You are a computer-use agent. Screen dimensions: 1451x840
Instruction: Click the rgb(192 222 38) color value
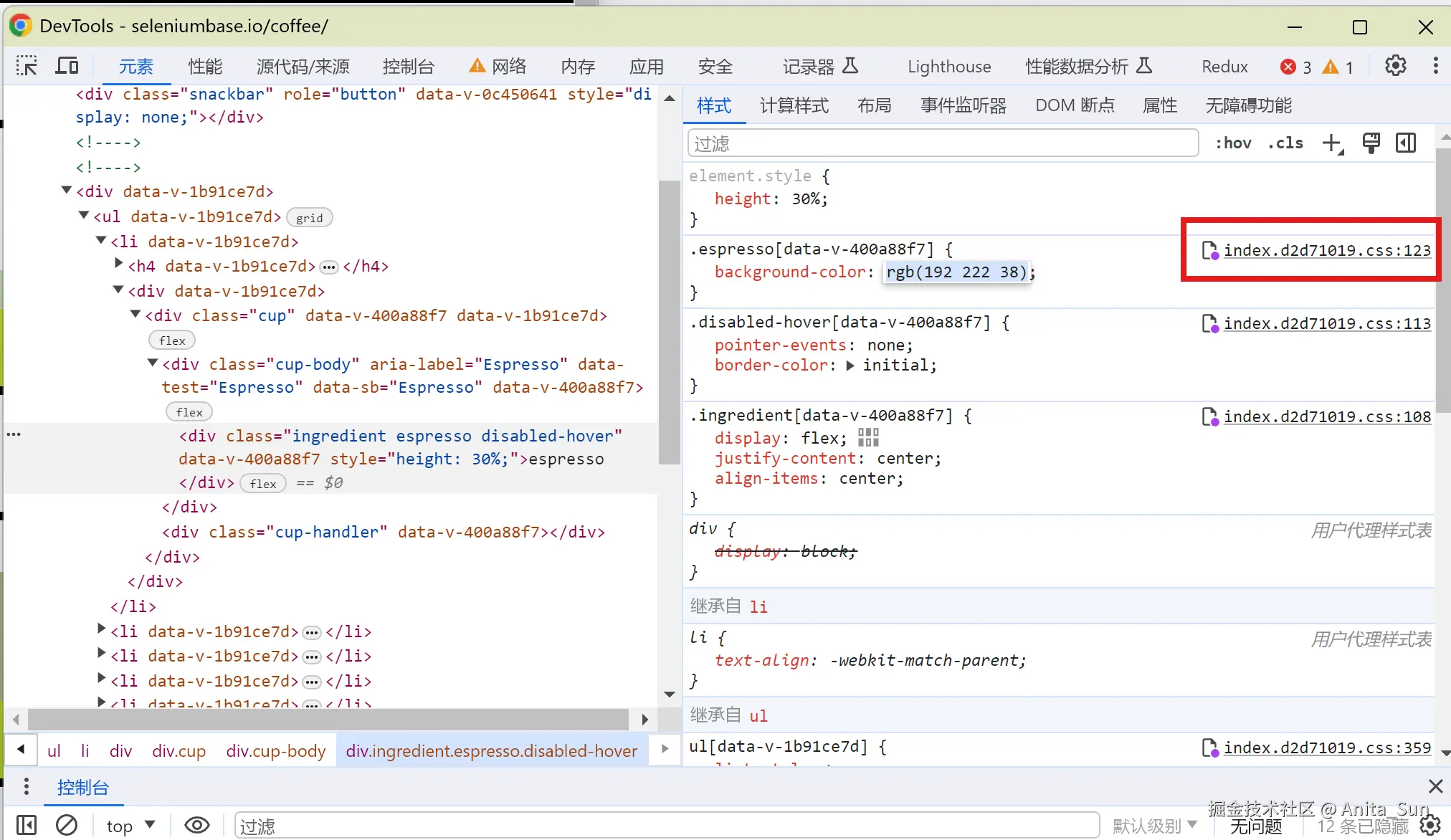click(956, 272)
